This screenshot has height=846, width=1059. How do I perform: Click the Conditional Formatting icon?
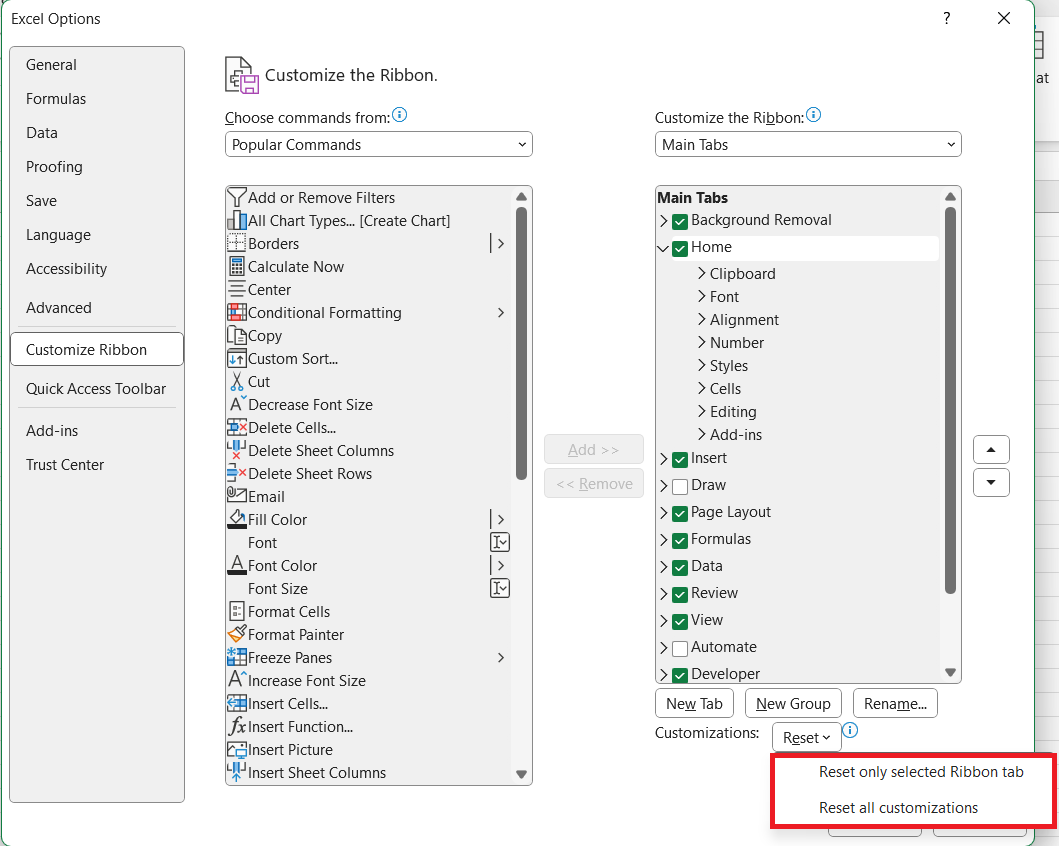click(236, 312)
